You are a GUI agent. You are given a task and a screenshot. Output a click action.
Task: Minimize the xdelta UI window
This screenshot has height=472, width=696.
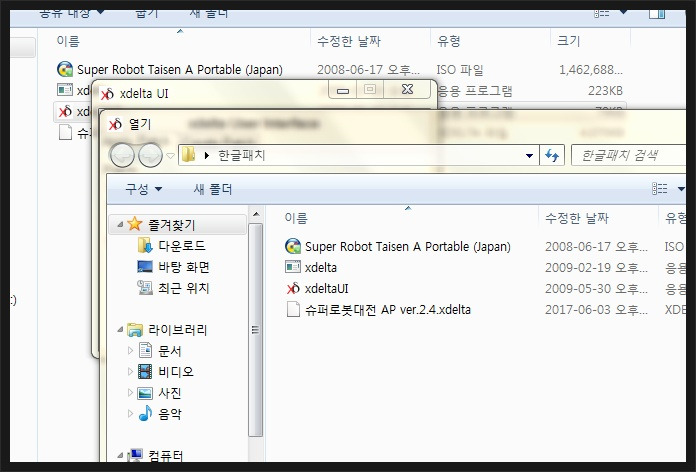tap(343, 90)
